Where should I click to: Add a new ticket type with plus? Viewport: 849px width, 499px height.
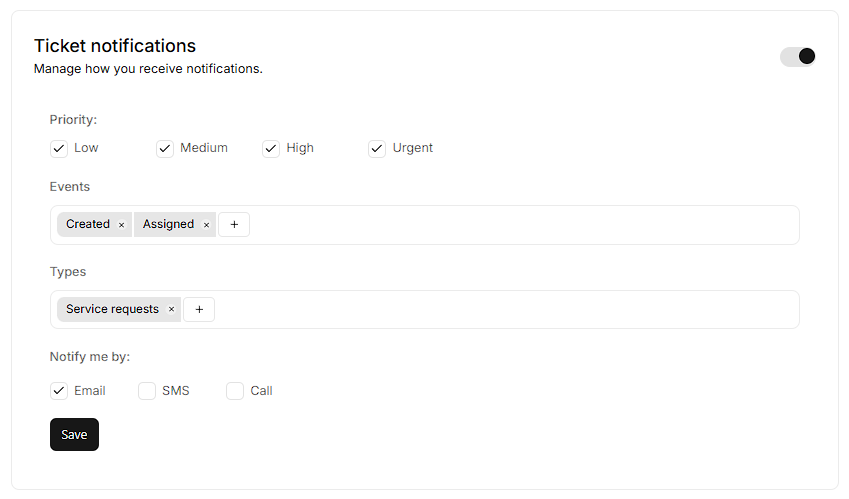coord(199,310)
